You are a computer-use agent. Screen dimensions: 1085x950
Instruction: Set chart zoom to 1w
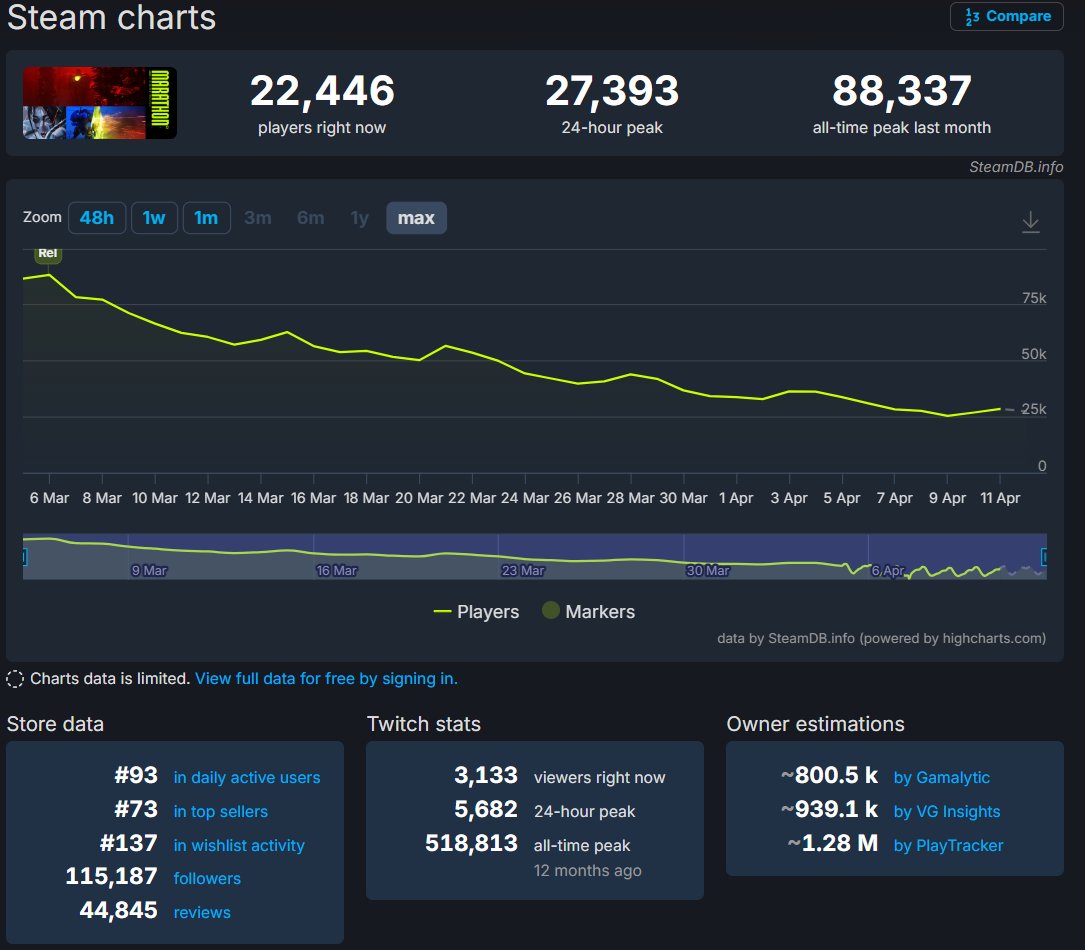(x=154, y=218)
